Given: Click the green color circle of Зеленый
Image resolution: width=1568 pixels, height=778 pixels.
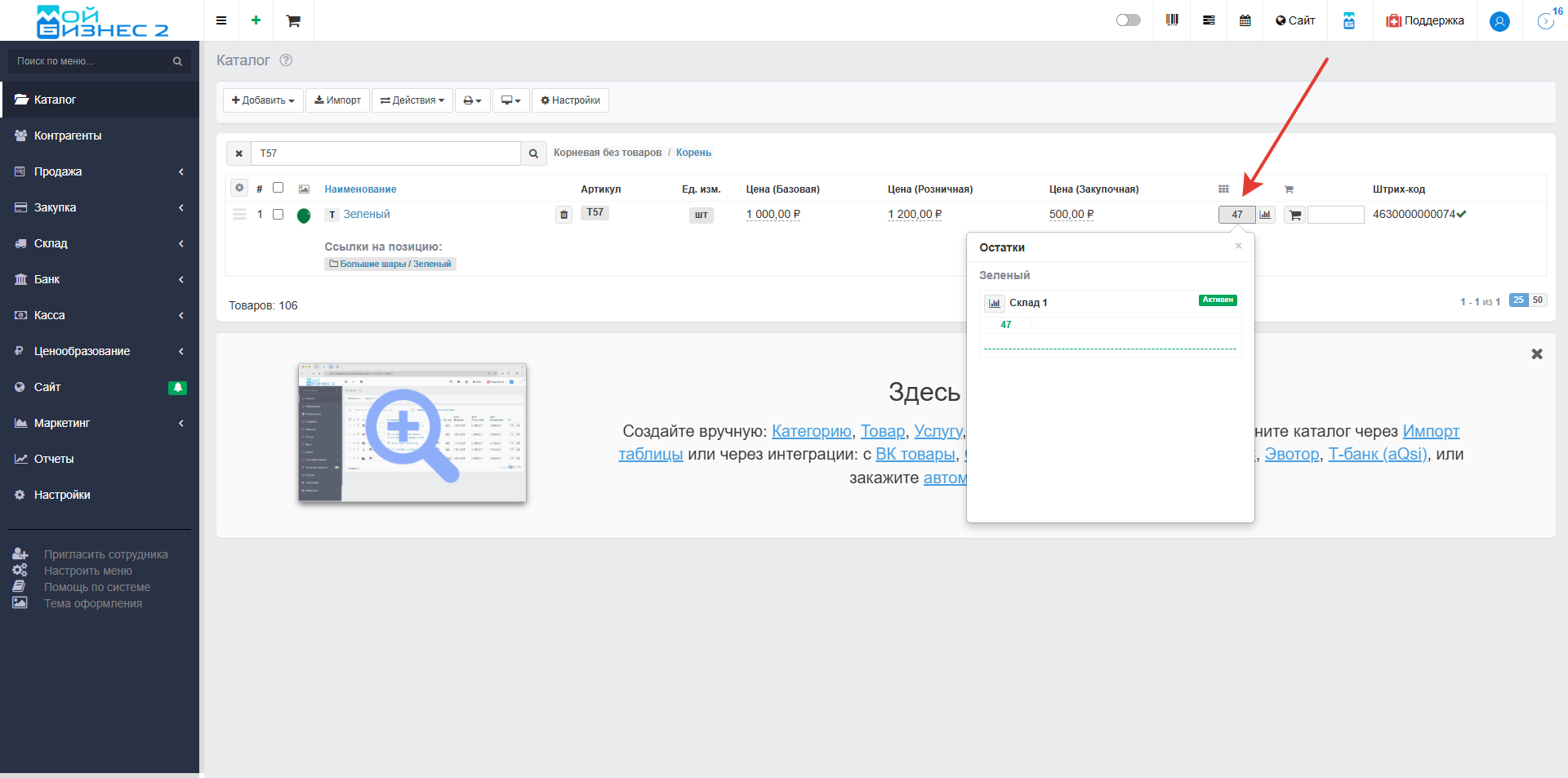Looking at the screenshot, I should coord(304,216).
